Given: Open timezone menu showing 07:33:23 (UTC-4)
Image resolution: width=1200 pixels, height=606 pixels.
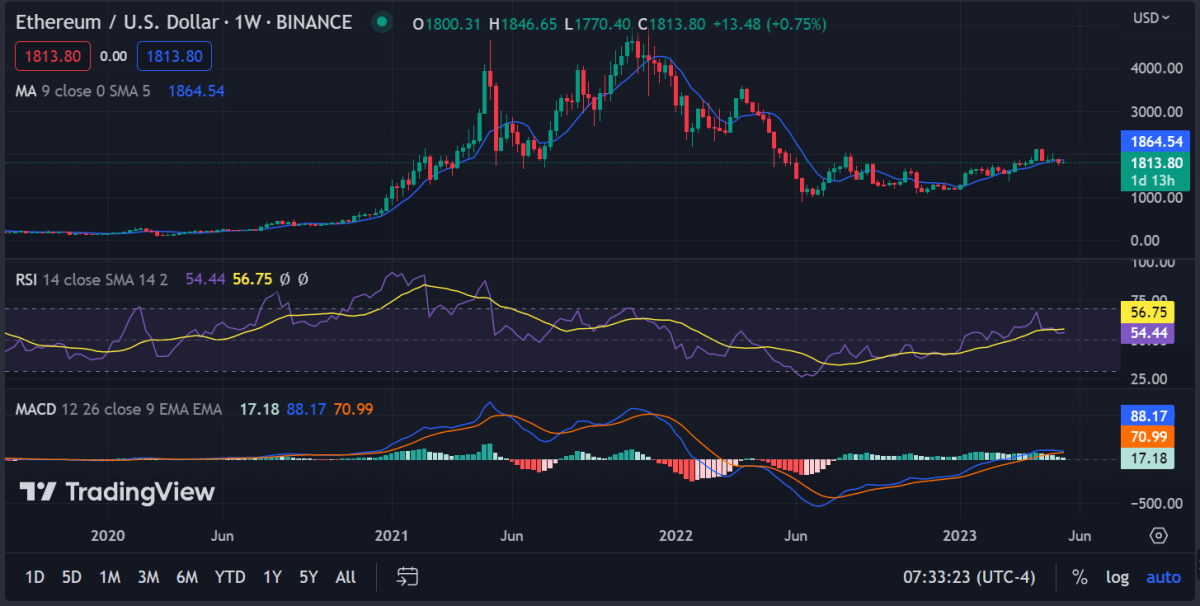Looking at the screenshot, I should 969,577.
